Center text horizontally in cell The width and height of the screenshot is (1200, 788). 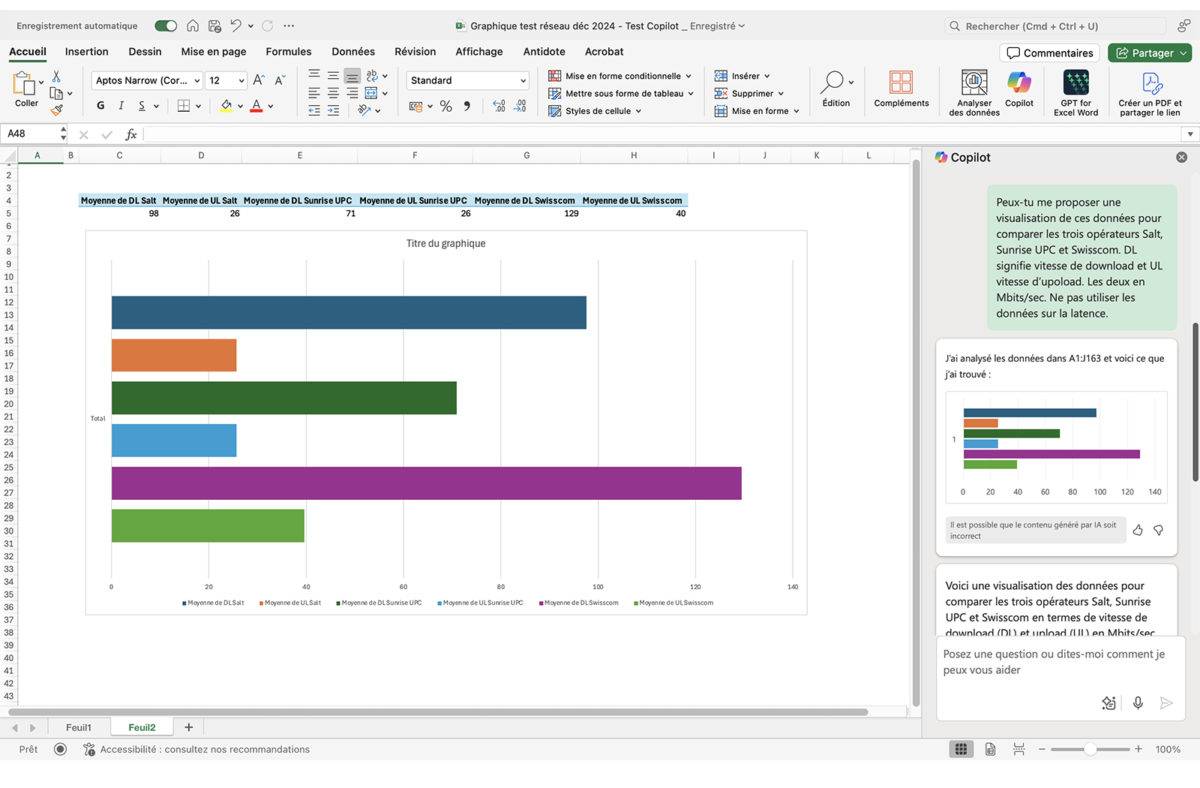click(x=333, y=93)
